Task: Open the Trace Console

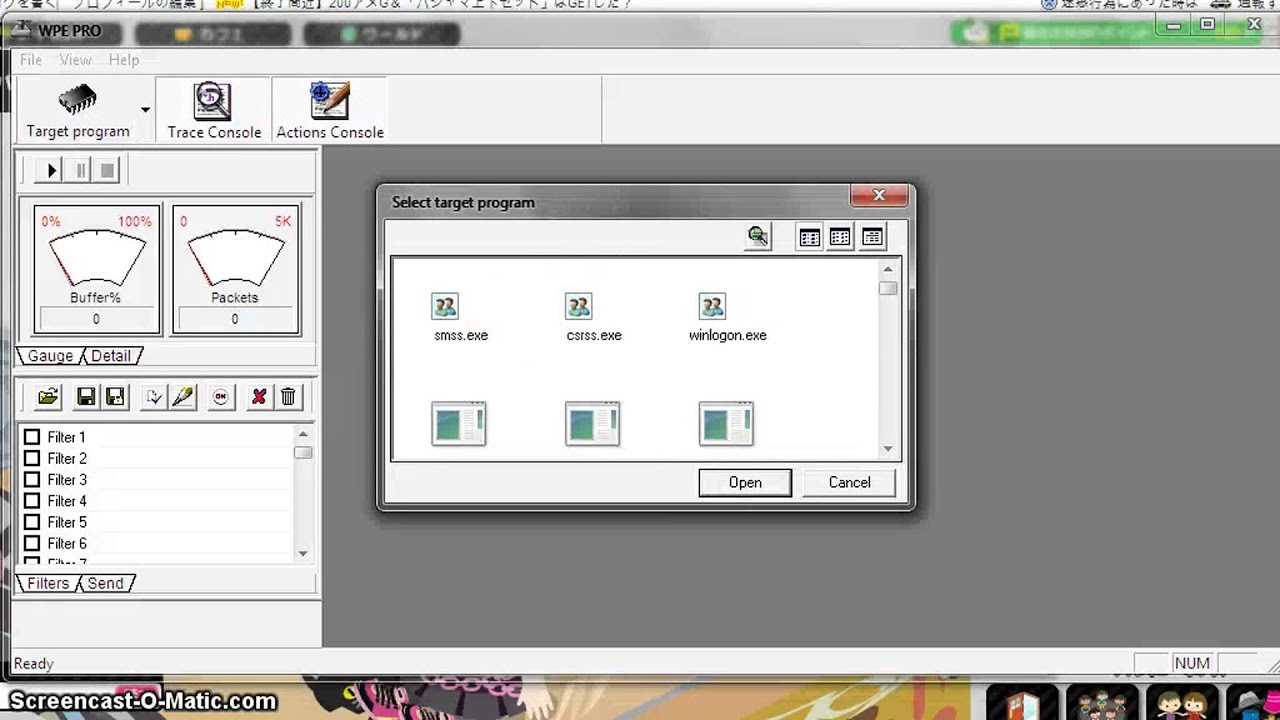Action: [x=213, y=111]
